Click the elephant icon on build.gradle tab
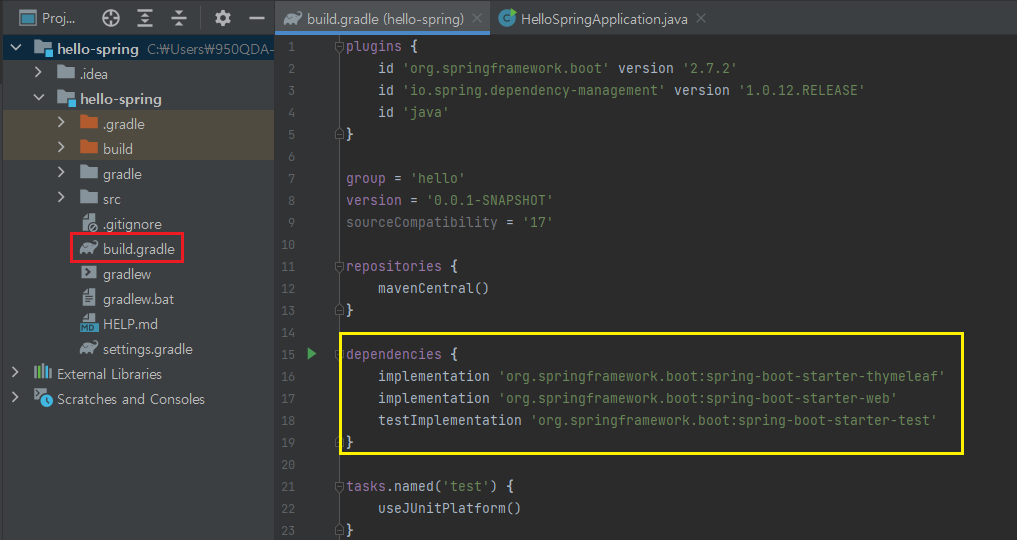 pos(293,19)
